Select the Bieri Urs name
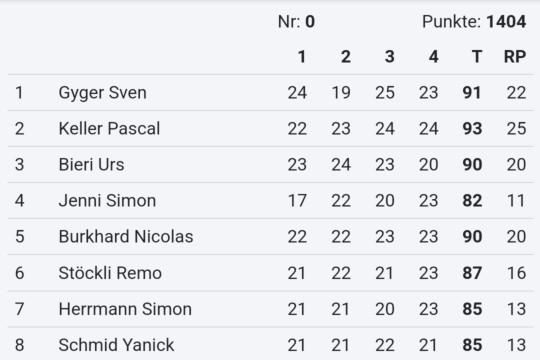The image size is (540, 360). pos(91,165)
